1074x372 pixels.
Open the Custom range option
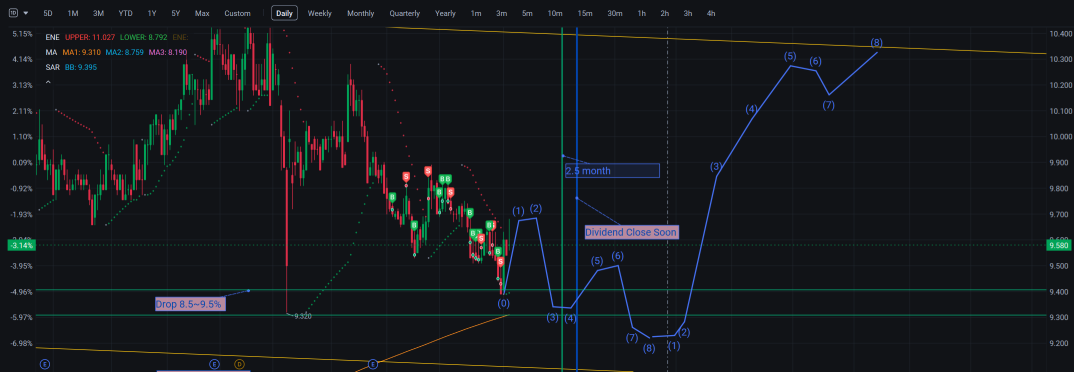coord(238,13)
